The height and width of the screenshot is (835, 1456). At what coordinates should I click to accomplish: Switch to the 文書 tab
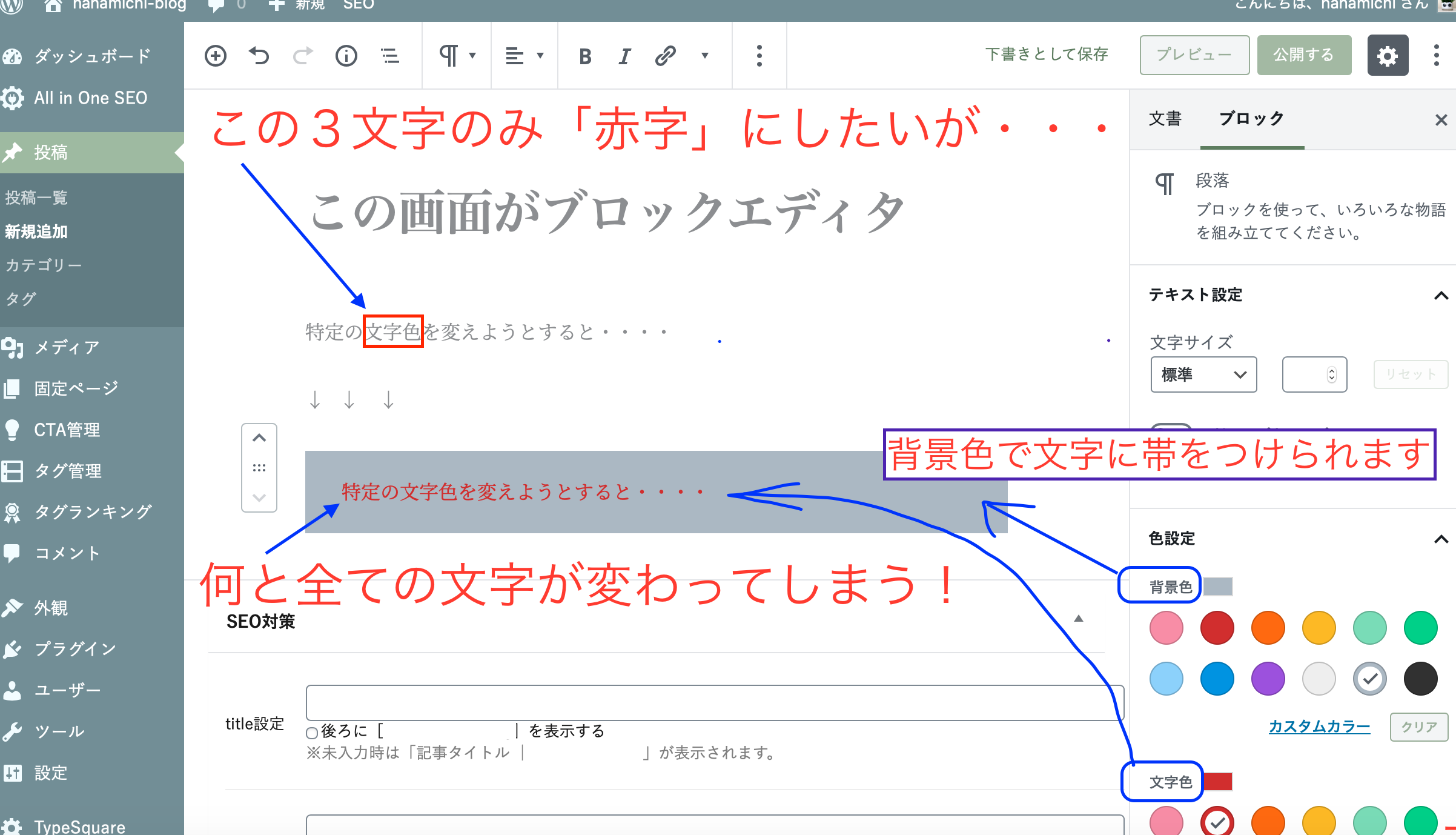point(1165,119)
